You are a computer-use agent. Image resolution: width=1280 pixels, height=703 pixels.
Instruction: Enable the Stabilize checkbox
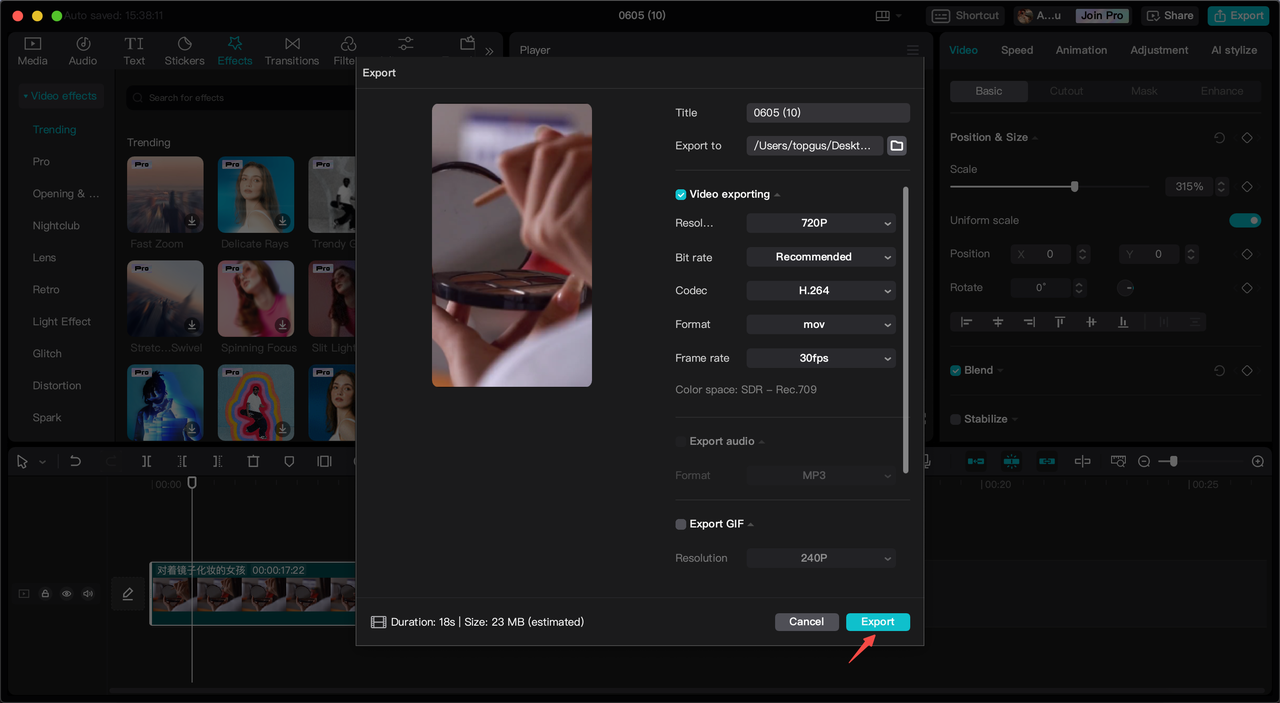[x=955, y=419]
